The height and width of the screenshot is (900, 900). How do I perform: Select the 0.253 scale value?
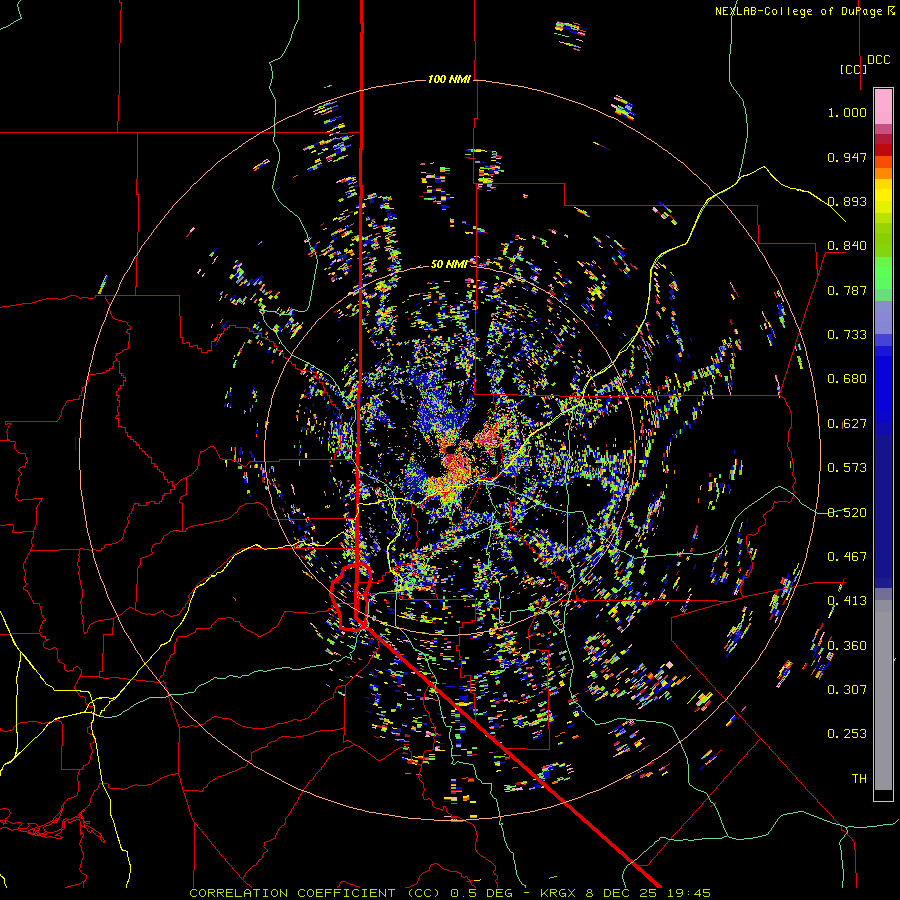[x=847, y=734]
